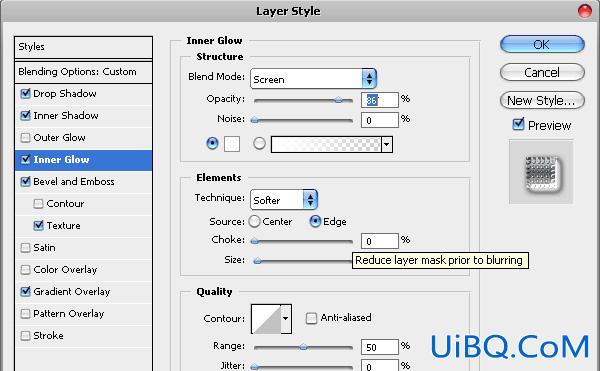Viewport: 600px width, 371px height.
Task: Select the Stroke label
Action: click(x=49, y=336)
